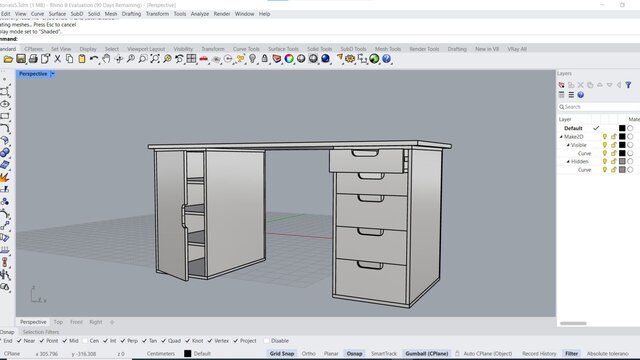Click the Undo arrow icon

(94, 59)
